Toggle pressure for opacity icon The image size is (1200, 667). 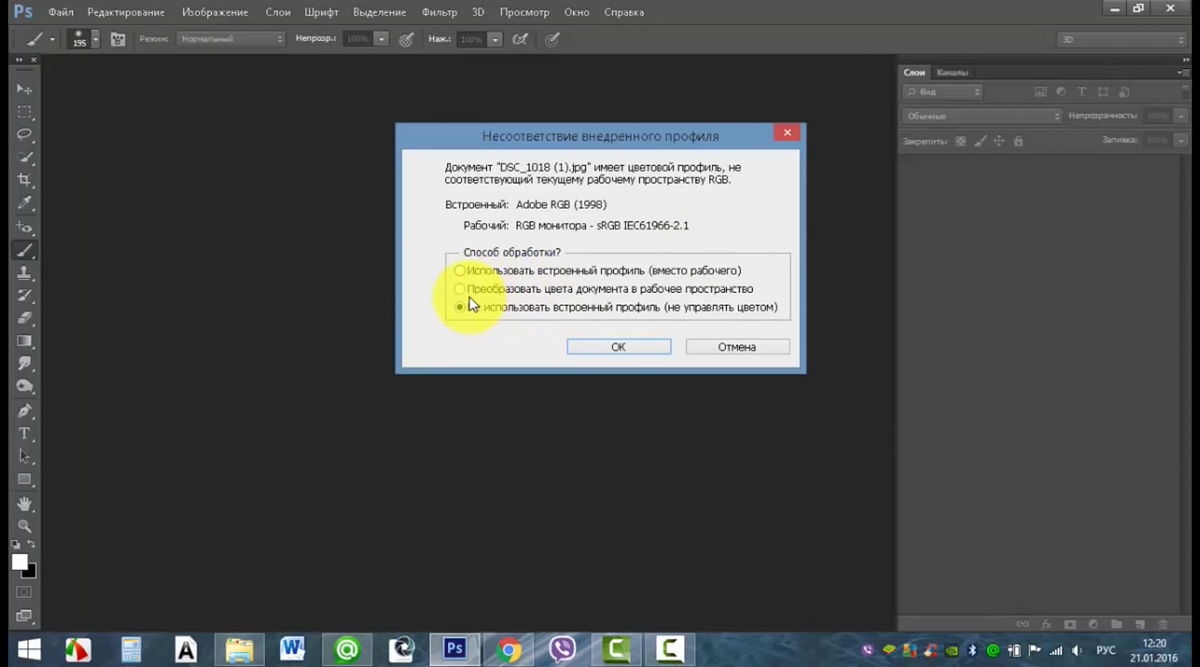pos(406,39)
